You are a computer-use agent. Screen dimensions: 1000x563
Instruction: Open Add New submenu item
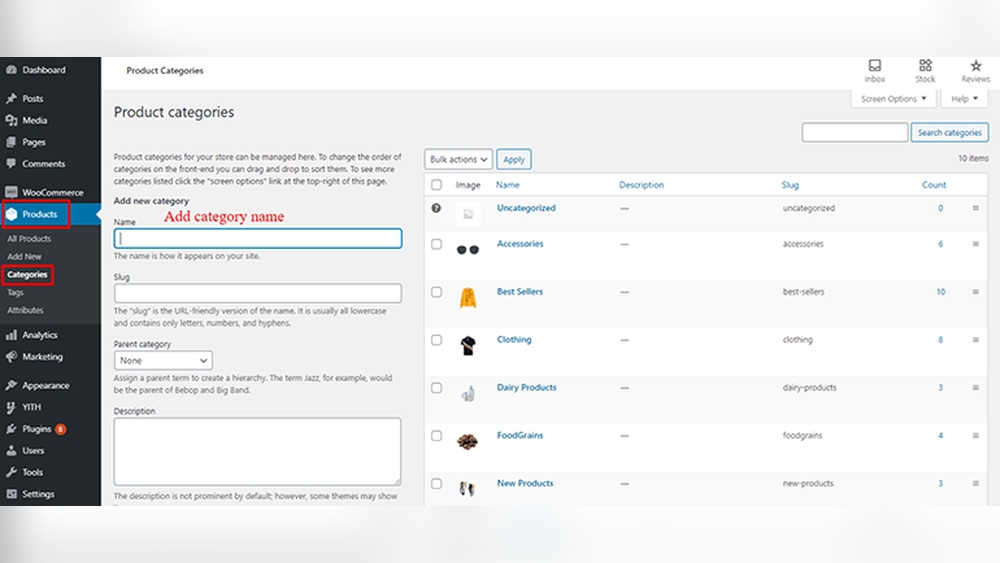click(x=24, y=256)
